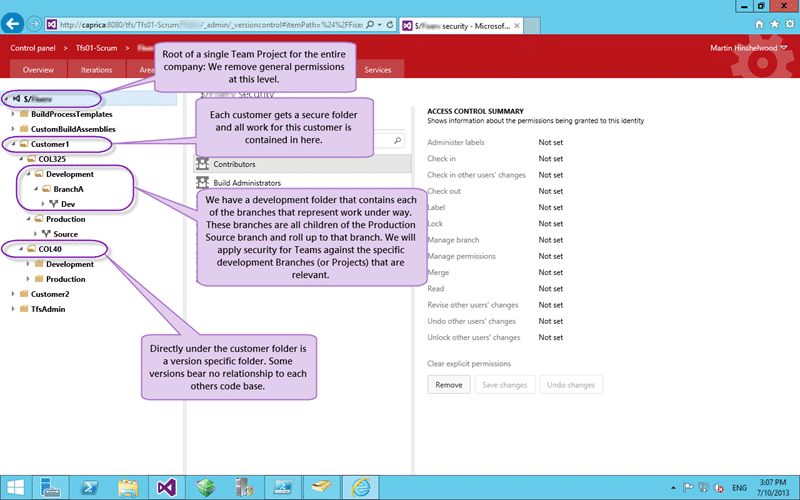The height and width of the screenshot is (500, 800).
Task: Open the browser tools gear icon
Action: coord(790,24)
